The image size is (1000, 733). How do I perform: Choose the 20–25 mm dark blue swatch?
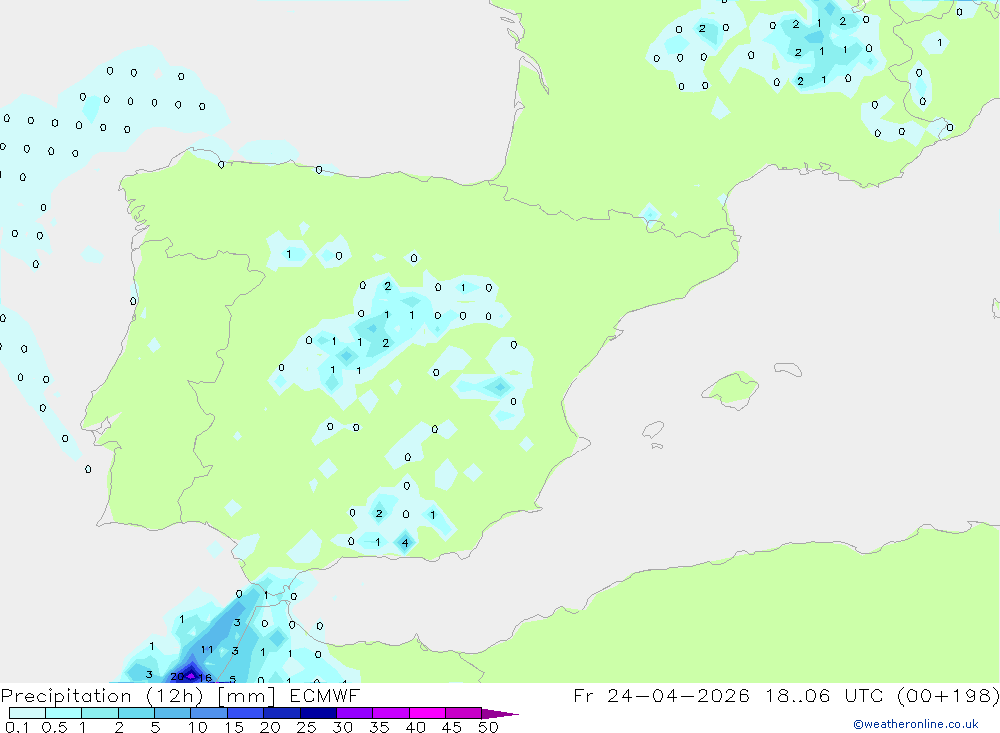click(282, 713)
